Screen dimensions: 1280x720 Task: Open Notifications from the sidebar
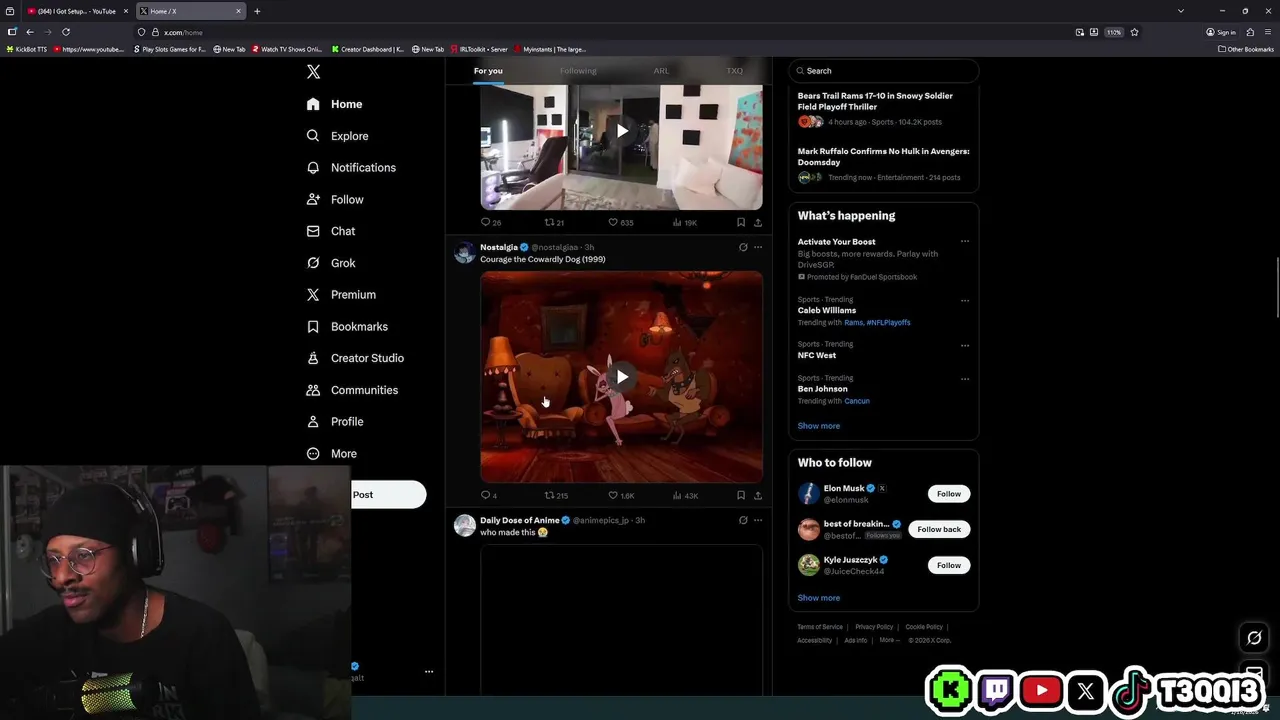(350, 168)
